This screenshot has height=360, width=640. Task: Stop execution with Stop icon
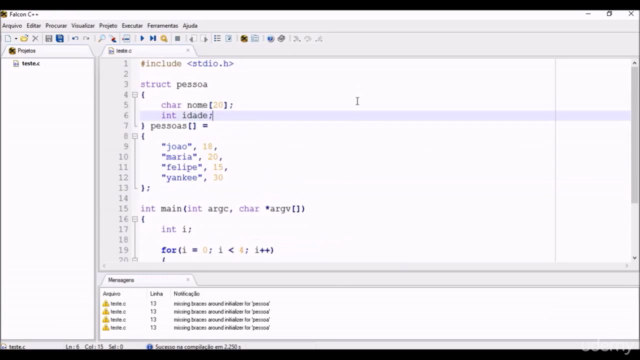click(178, 38)
